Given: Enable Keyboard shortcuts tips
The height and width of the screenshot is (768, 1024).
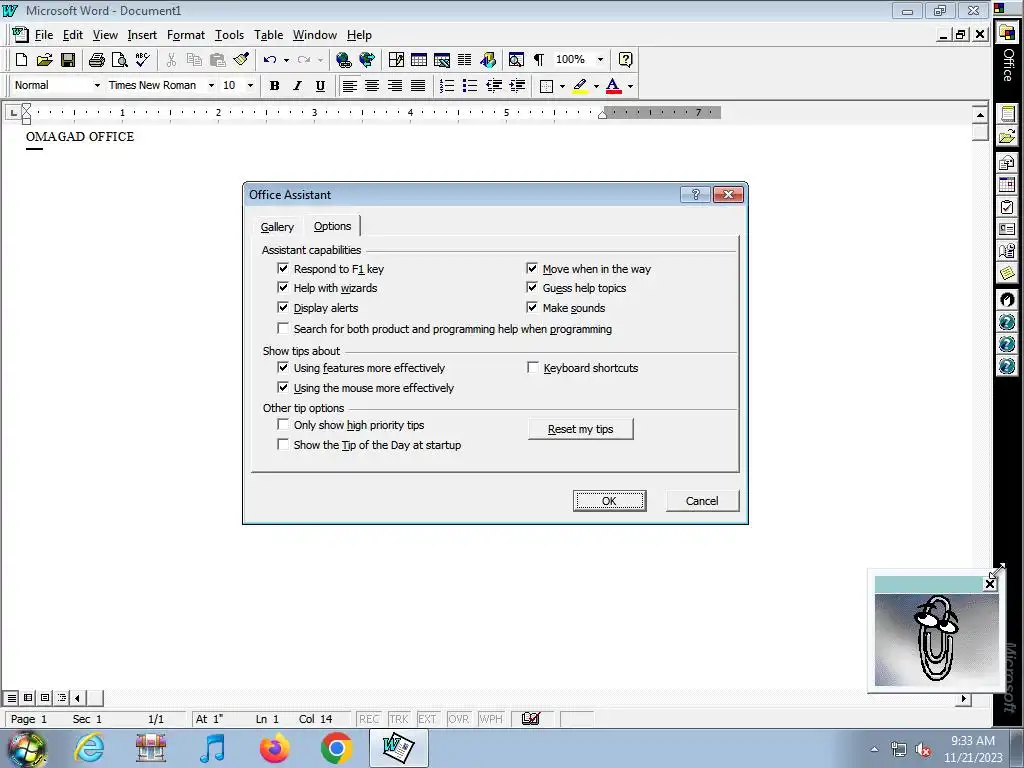Looking at the screenshot, I should point(533,368).
